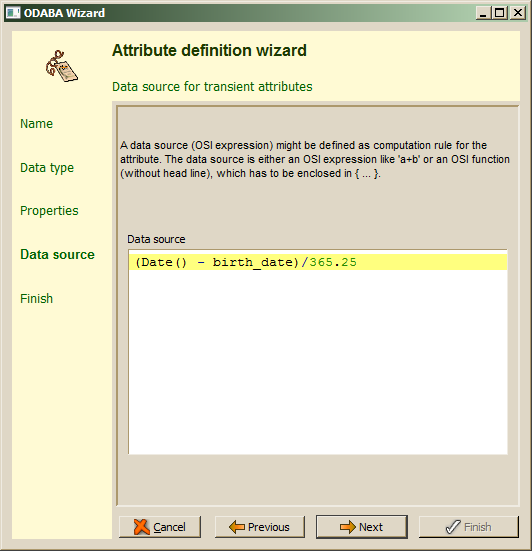Click the attribute tag wizard icon
This screenshot has height=551, width=532.
[61, 66]
